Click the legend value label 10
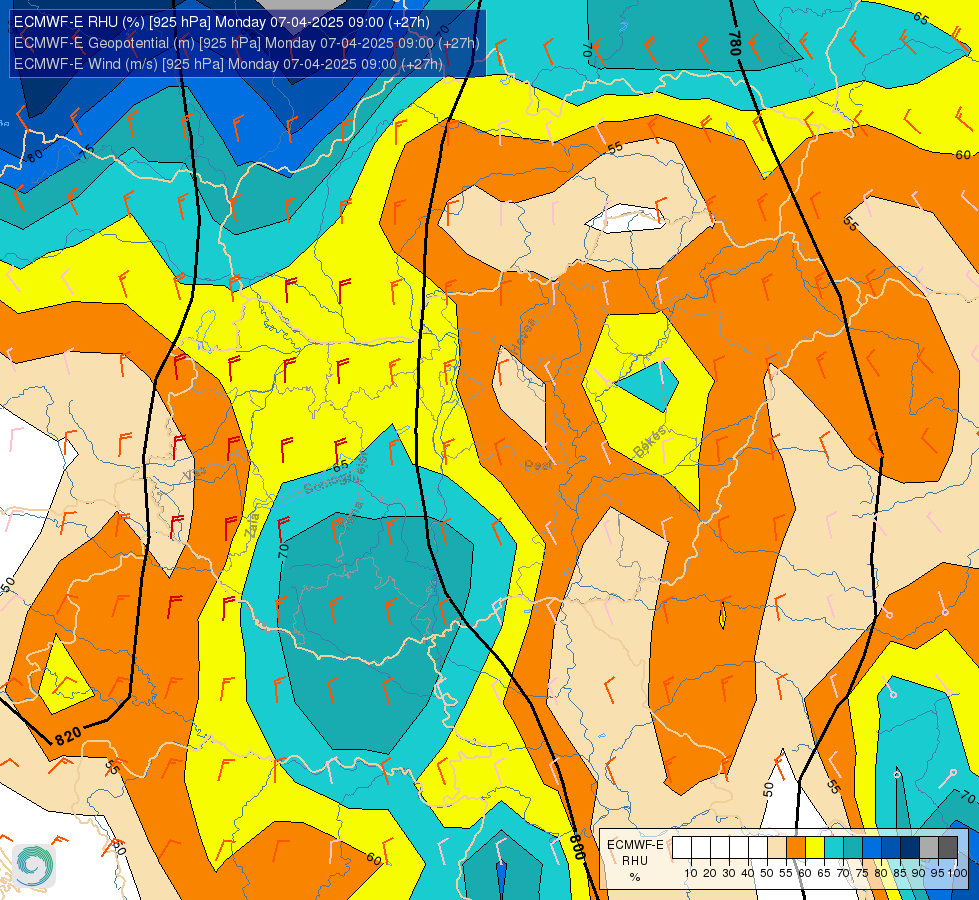Image resolution: width=979 pixels, height=900 pixels. 691,873
